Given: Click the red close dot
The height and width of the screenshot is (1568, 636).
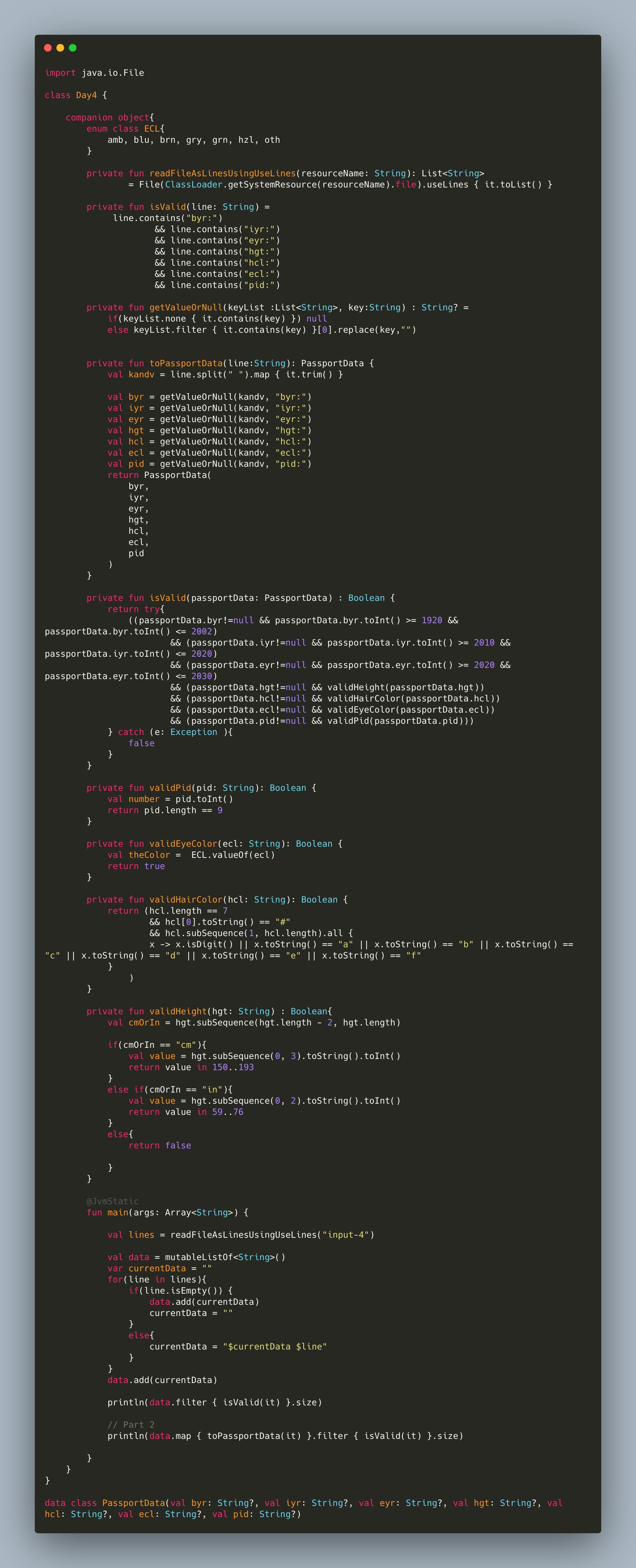Looking at the screenshot, I should point(48,47).
